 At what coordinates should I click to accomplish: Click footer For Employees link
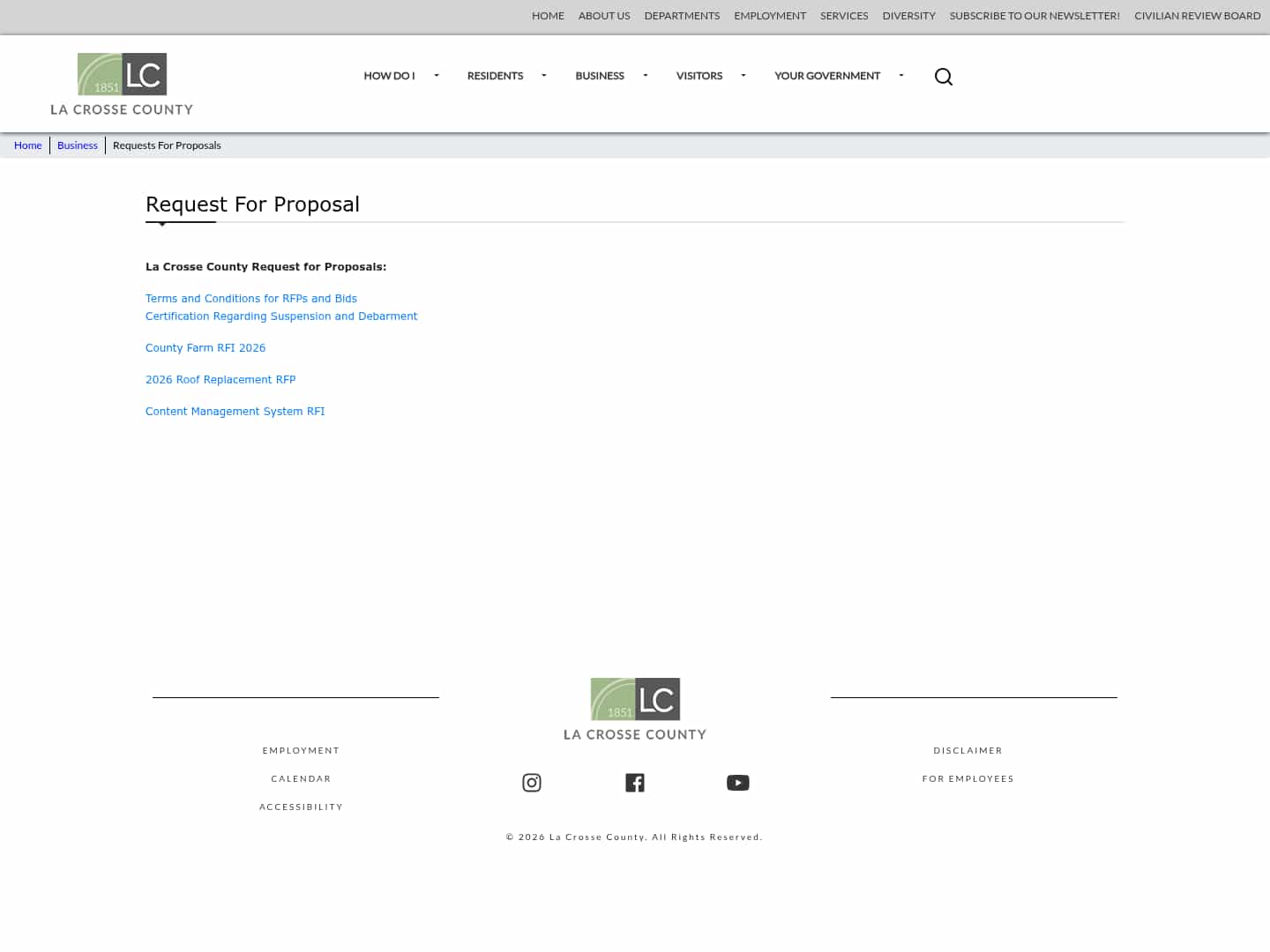coord(968,779)
